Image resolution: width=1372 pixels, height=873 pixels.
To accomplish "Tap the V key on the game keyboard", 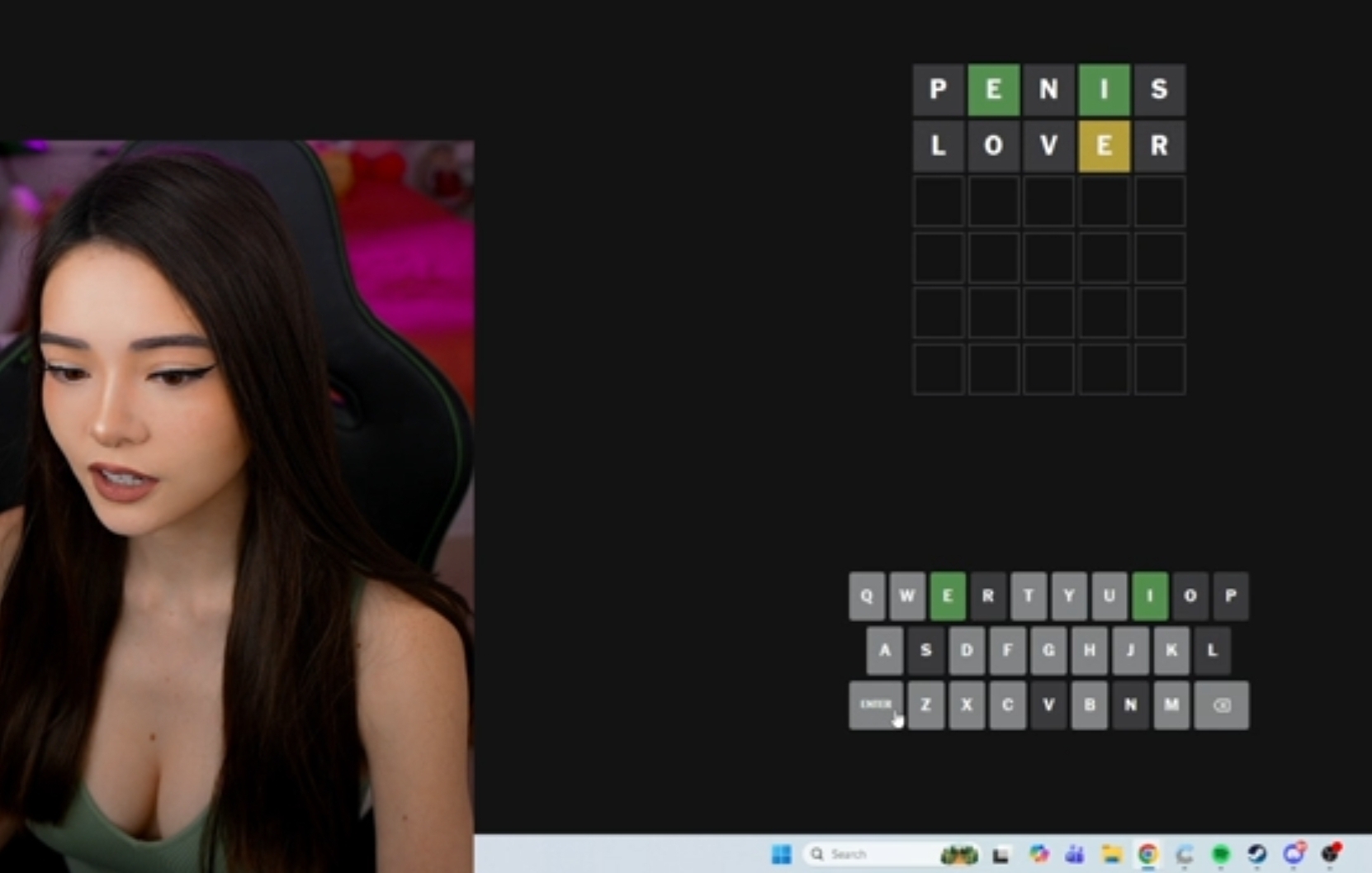I will click(x=1048, y=705).
